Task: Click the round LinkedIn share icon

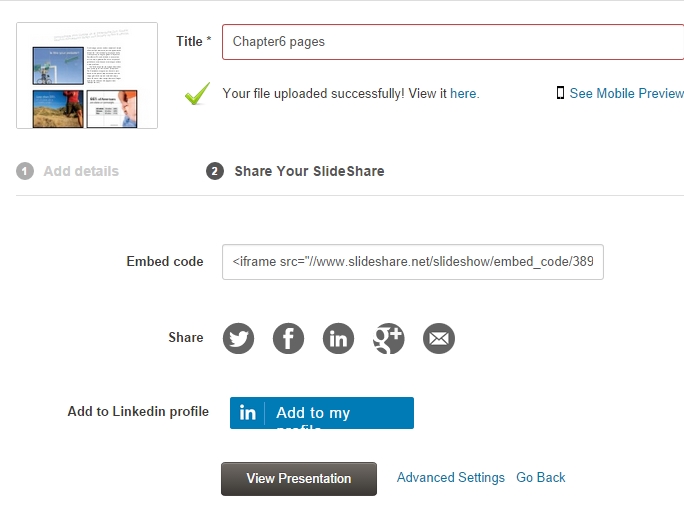Action: pyautogui.click(x=339, y=338)
